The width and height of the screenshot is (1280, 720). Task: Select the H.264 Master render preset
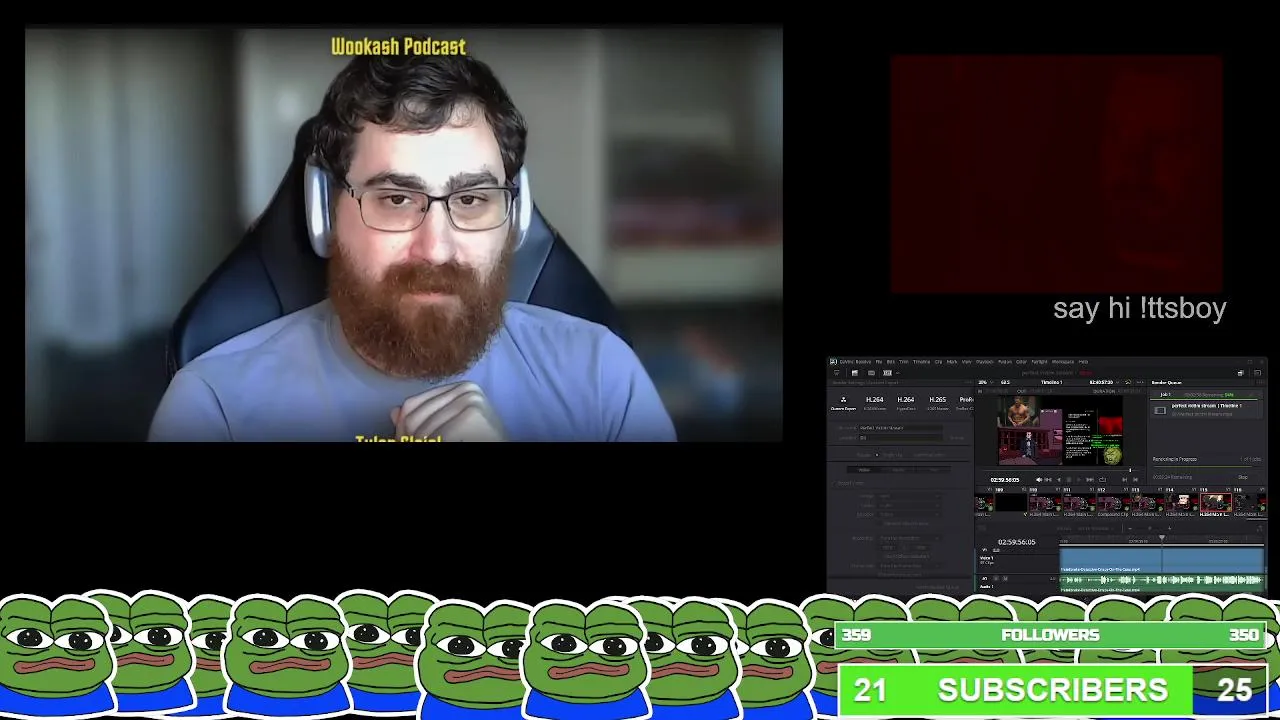875,404
